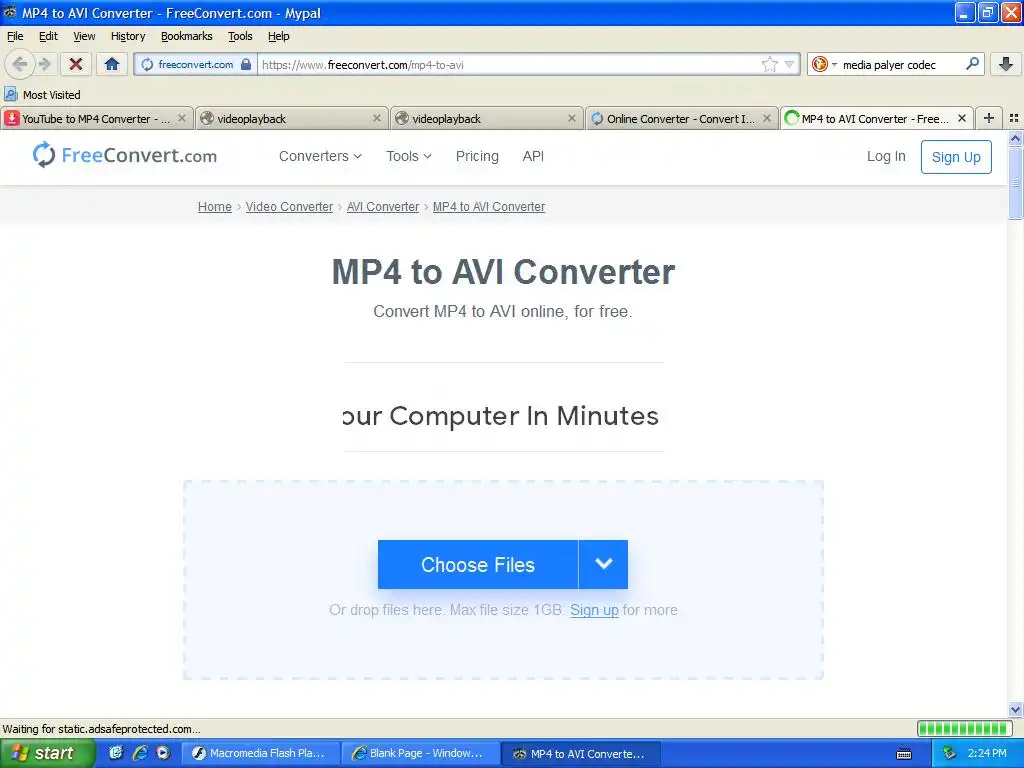This screenshot has width=1024, height=768.
Task: Click the Choose Files button
Action: pos(478,564)
